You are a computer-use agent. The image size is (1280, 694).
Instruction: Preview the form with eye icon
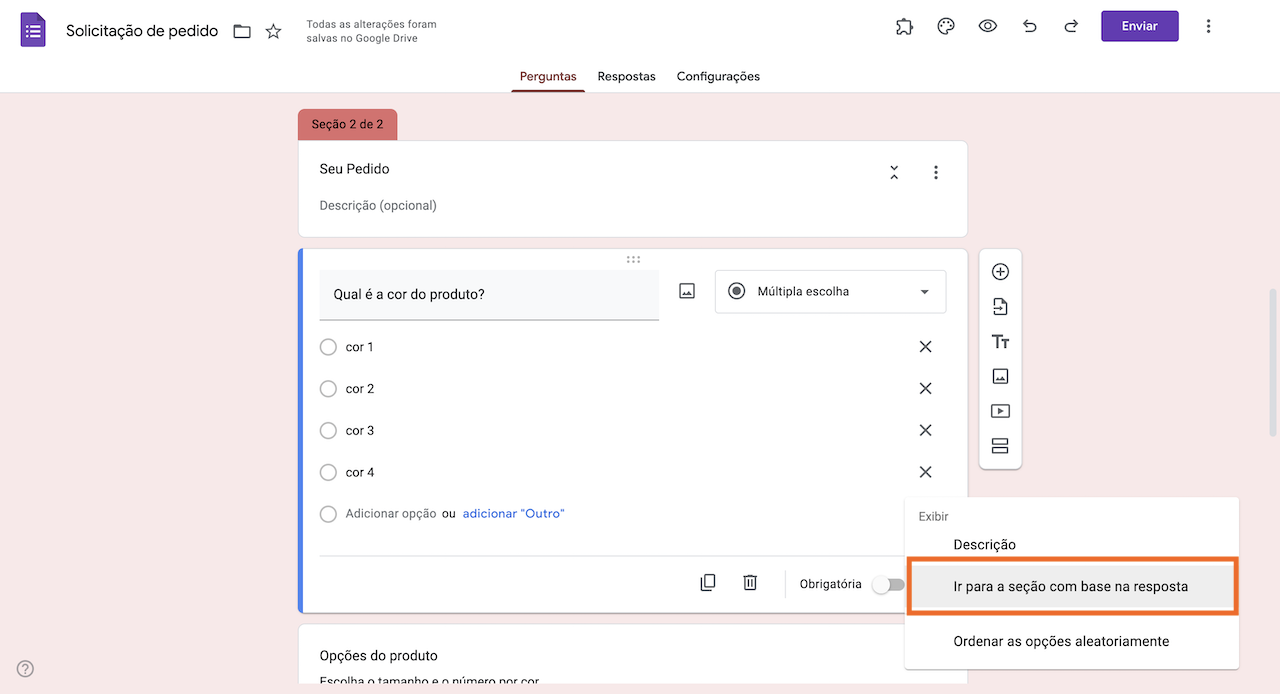coord(988,27)
